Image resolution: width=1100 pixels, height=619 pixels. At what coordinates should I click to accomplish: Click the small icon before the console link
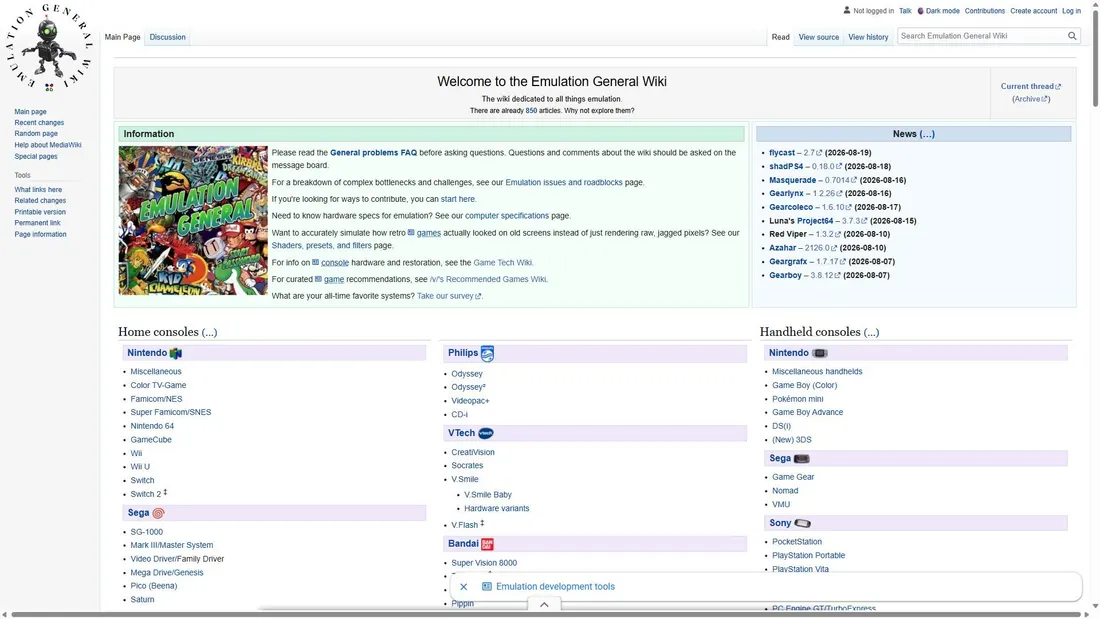tap(316, 262)
